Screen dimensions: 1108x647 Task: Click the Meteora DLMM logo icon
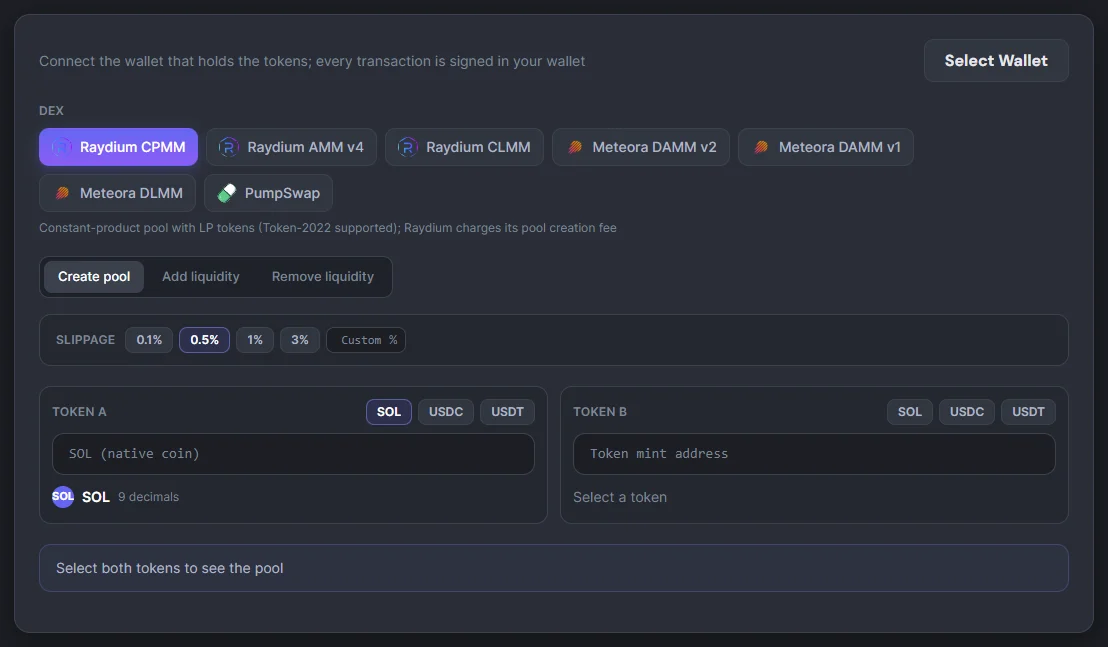tap(62, 193)
